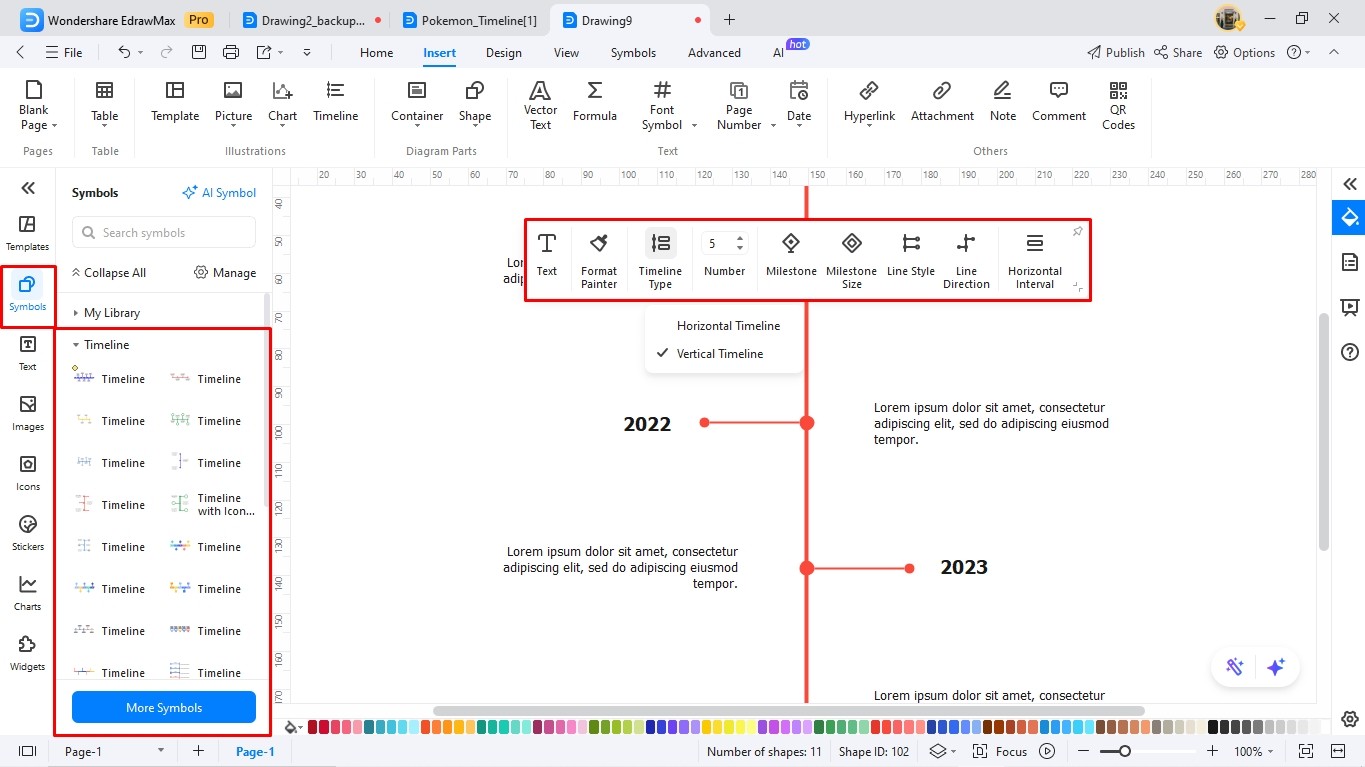
Task: Open the Widgets sidebar panel
Action: [x=27, y=653]
